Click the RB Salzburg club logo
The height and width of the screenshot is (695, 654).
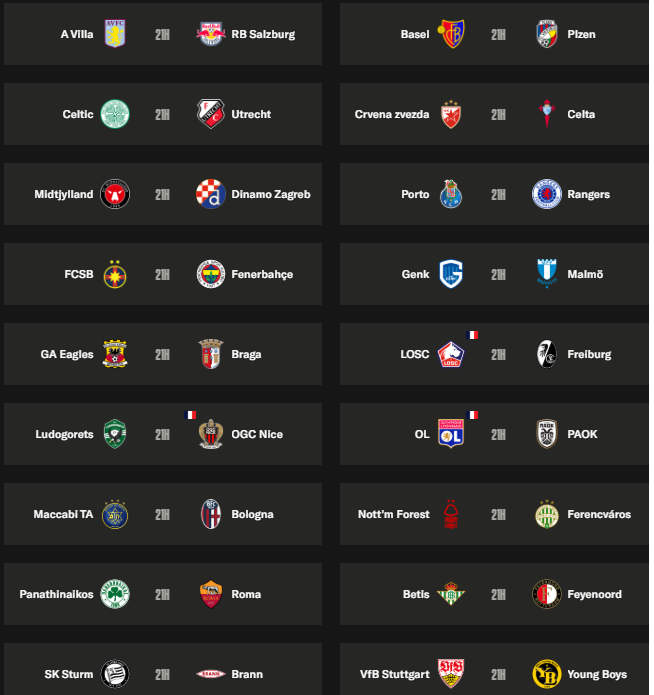tap(211, 34)
